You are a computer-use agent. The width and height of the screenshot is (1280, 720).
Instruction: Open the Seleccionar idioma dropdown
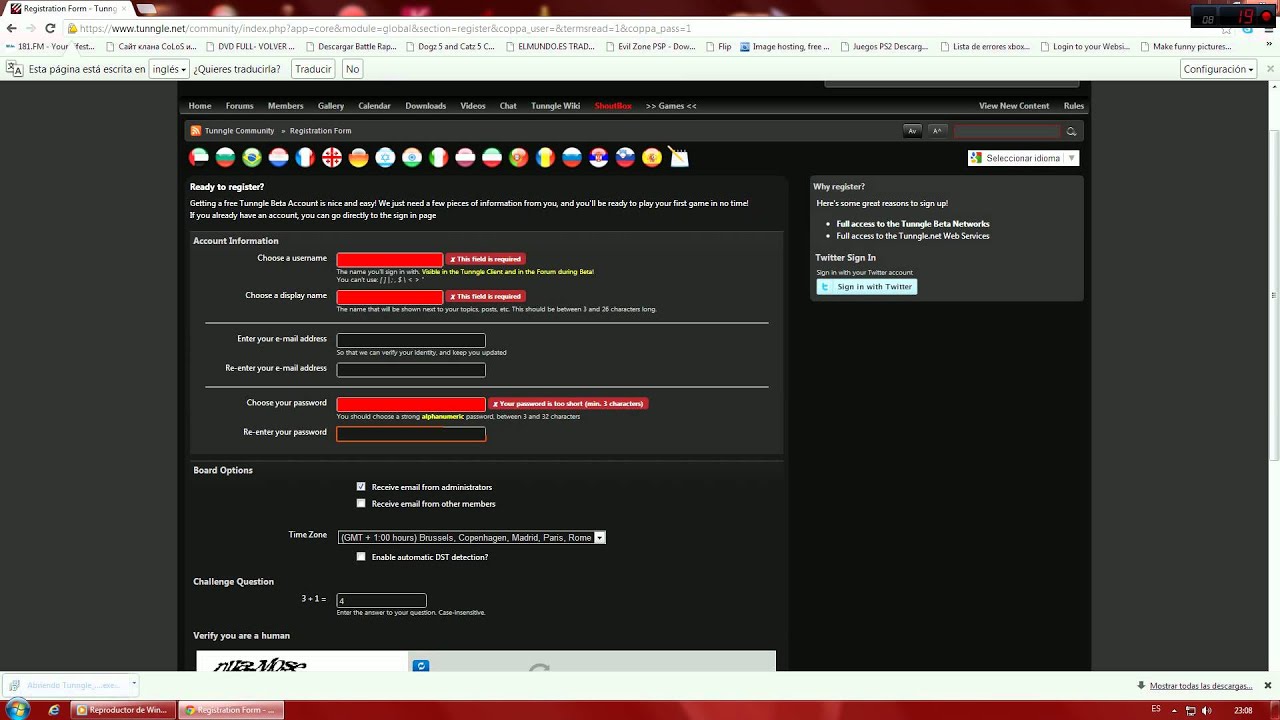1023,158
